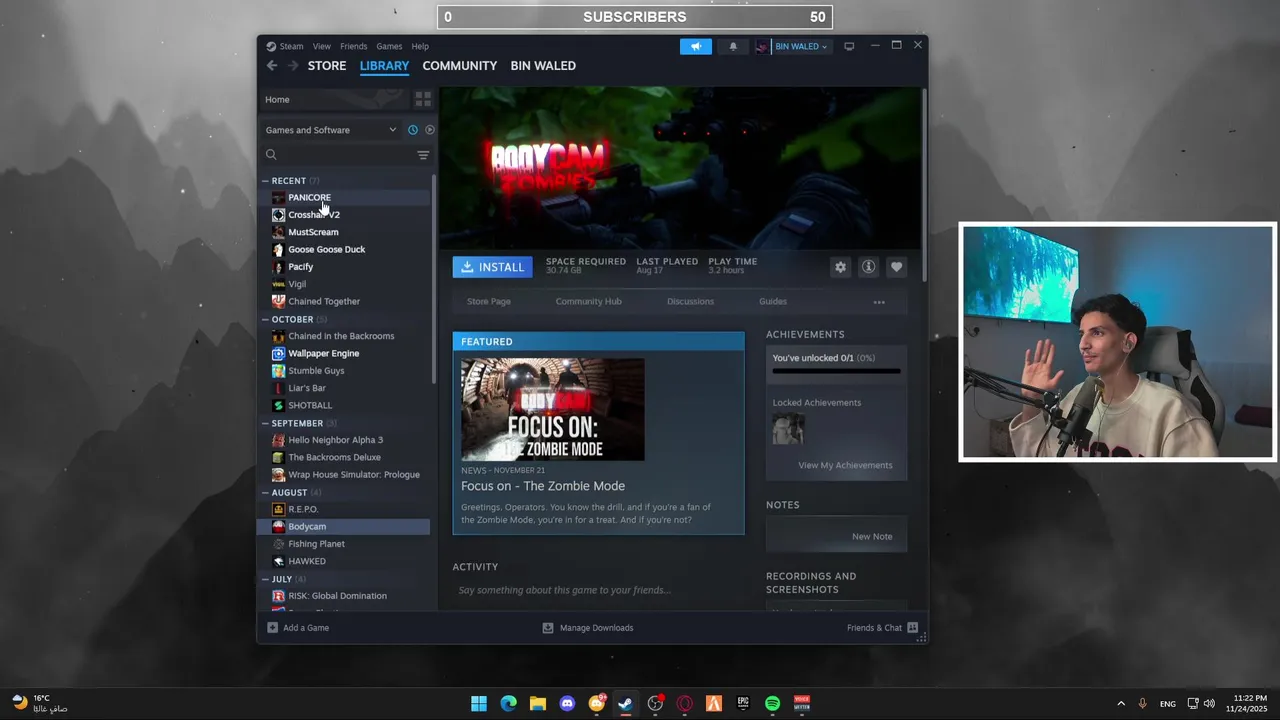This screenshot has width=1280, height=720.
Task: Select PANICORE in the library list
Action: (x=346, y=198)
